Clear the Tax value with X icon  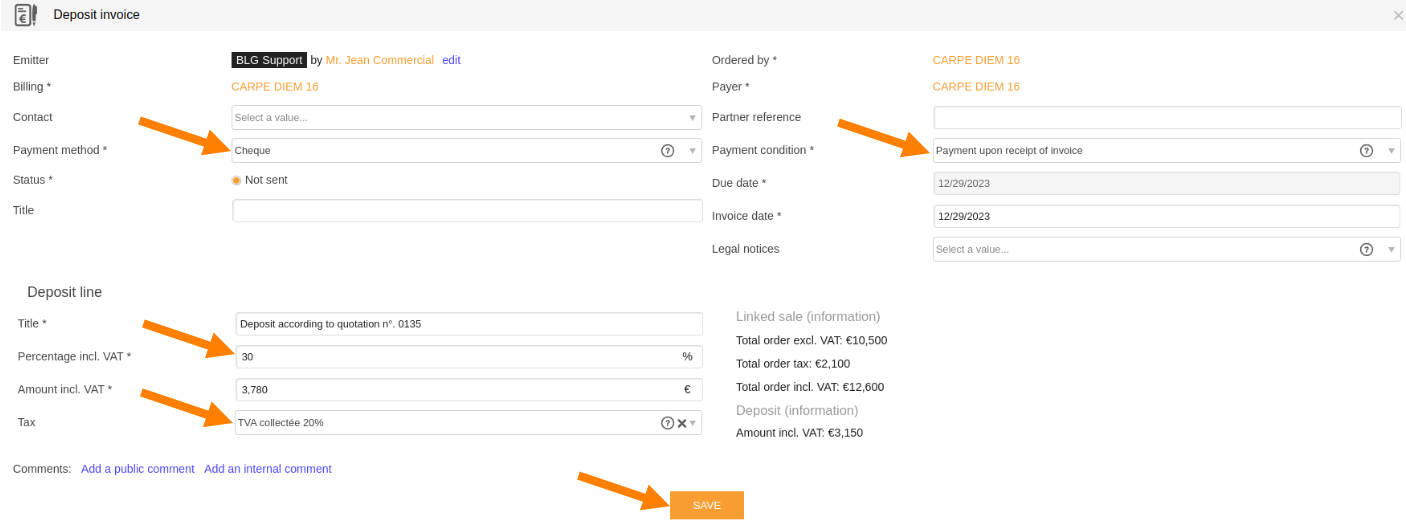682,423
